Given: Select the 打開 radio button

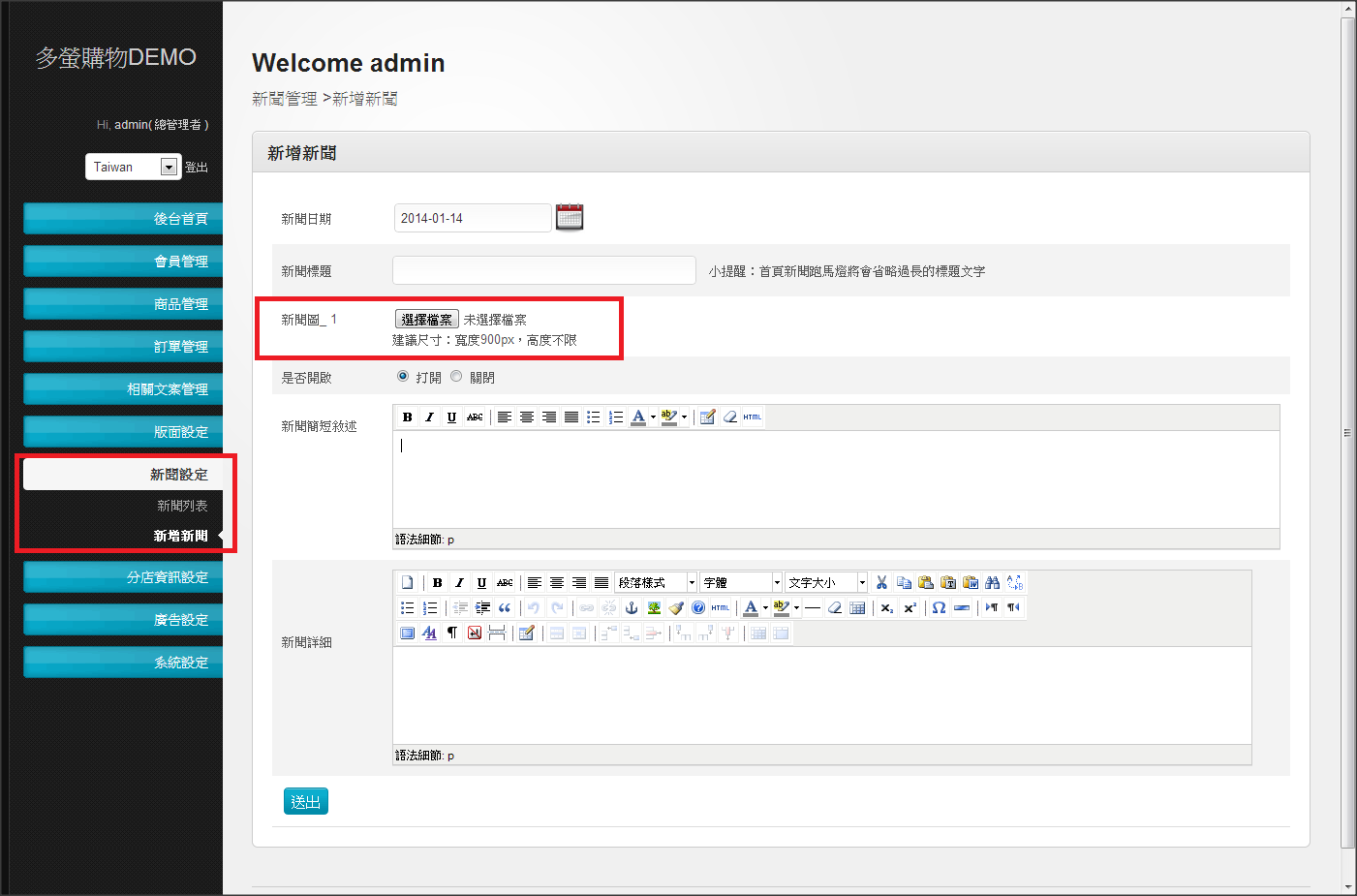Looking at the screenshot, I should pyautogui.click(x=403, y=377).
